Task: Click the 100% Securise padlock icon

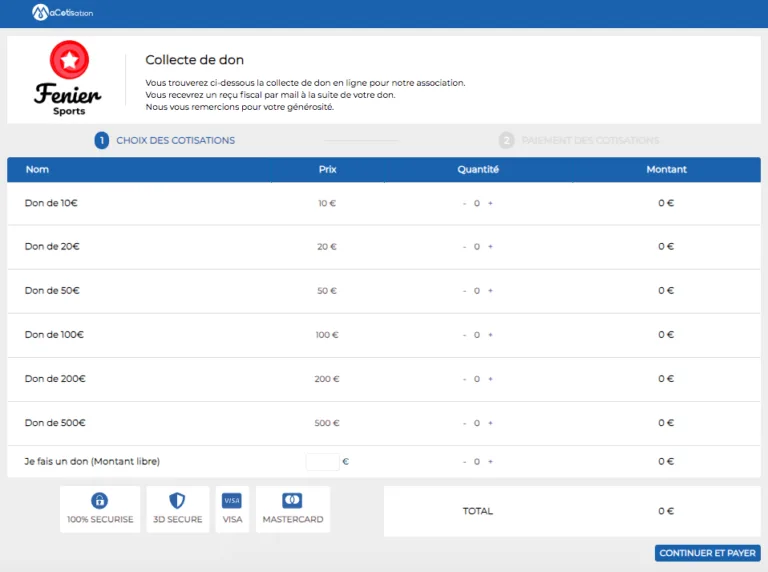Action: [100, 500]
